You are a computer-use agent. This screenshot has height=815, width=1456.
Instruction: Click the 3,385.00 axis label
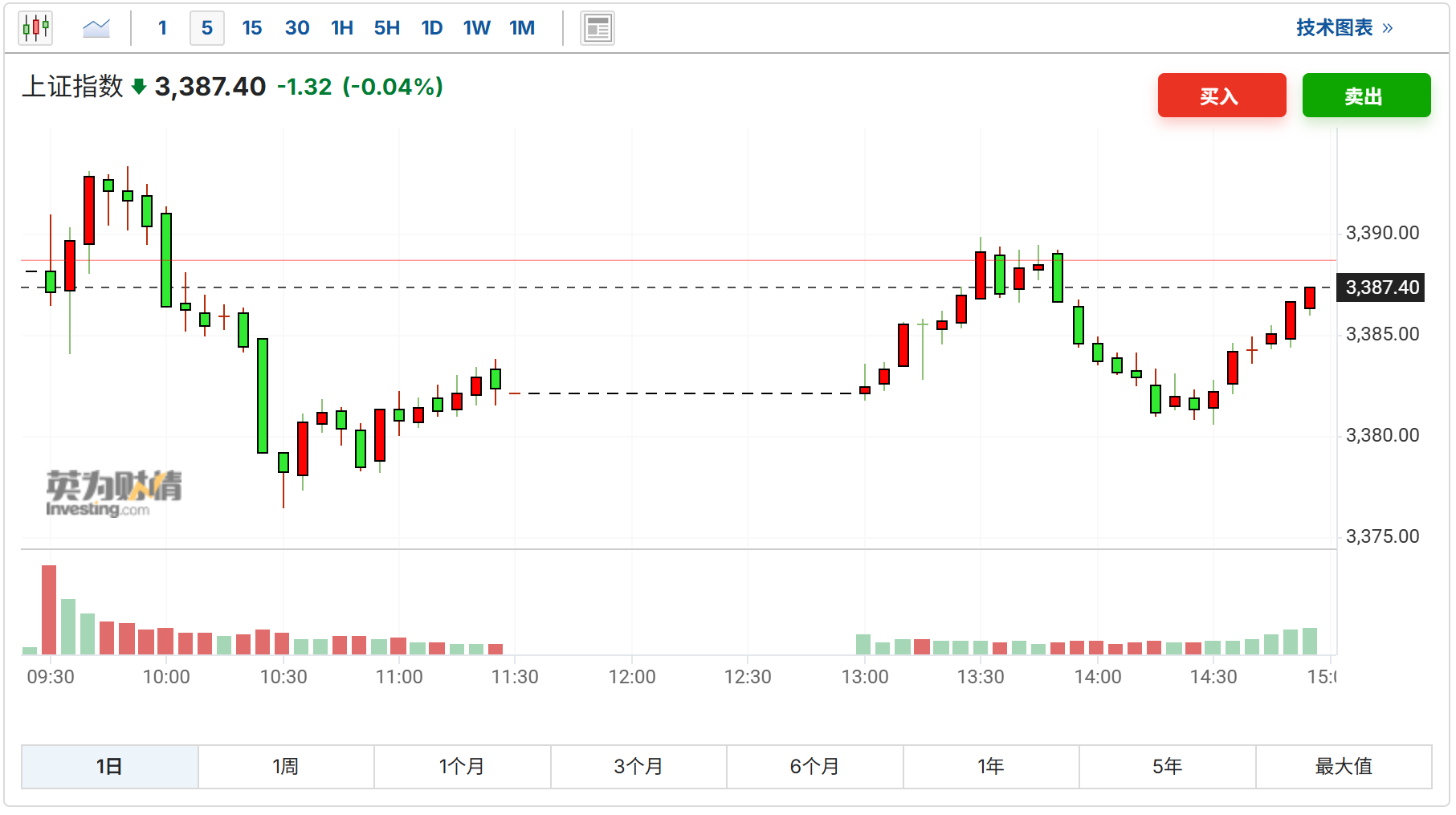[1382, 334]
